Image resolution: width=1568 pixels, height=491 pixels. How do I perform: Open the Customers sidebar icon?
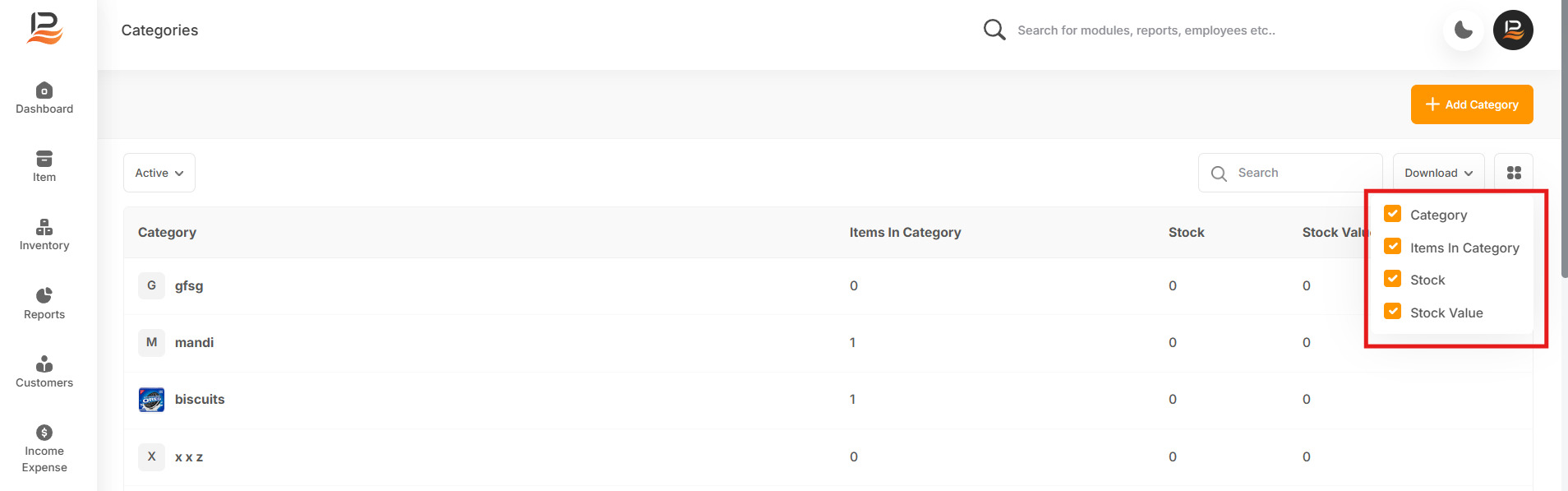click(44, 364)
